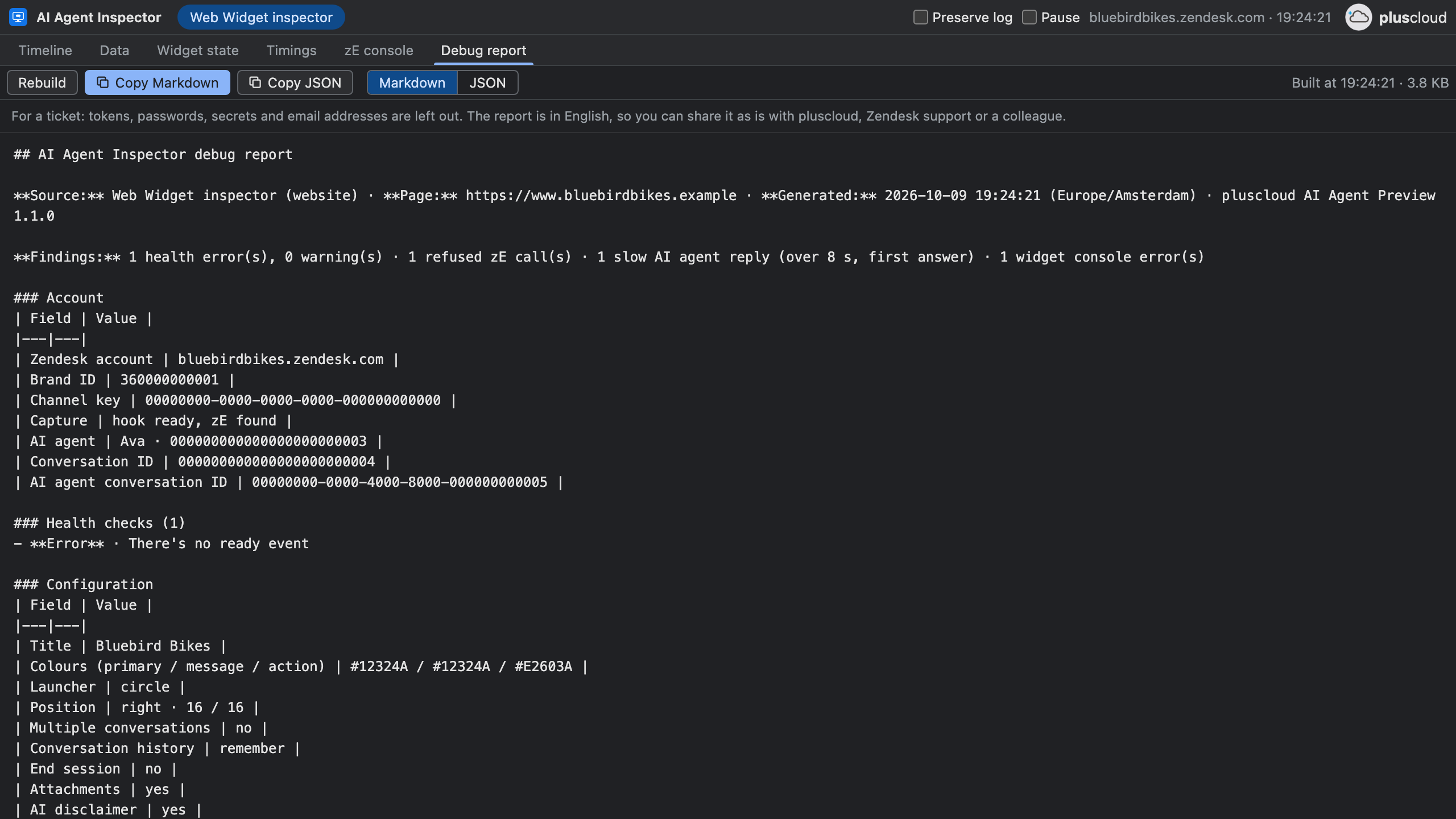Click the '### Account' heading
The height and width of the screenshot is (819, 1456).
pos(59,298)
